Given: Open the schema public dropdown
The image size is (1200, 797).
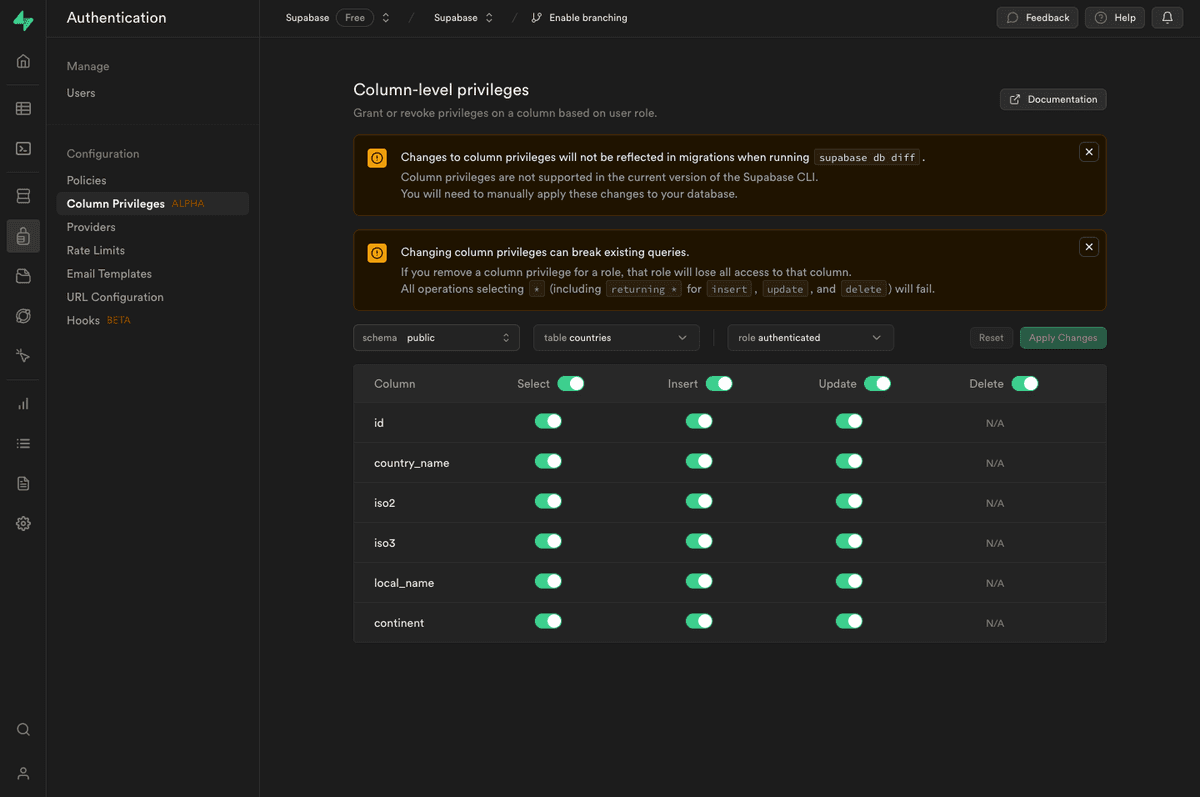Looking at the screenshot, I should (436, 337).
